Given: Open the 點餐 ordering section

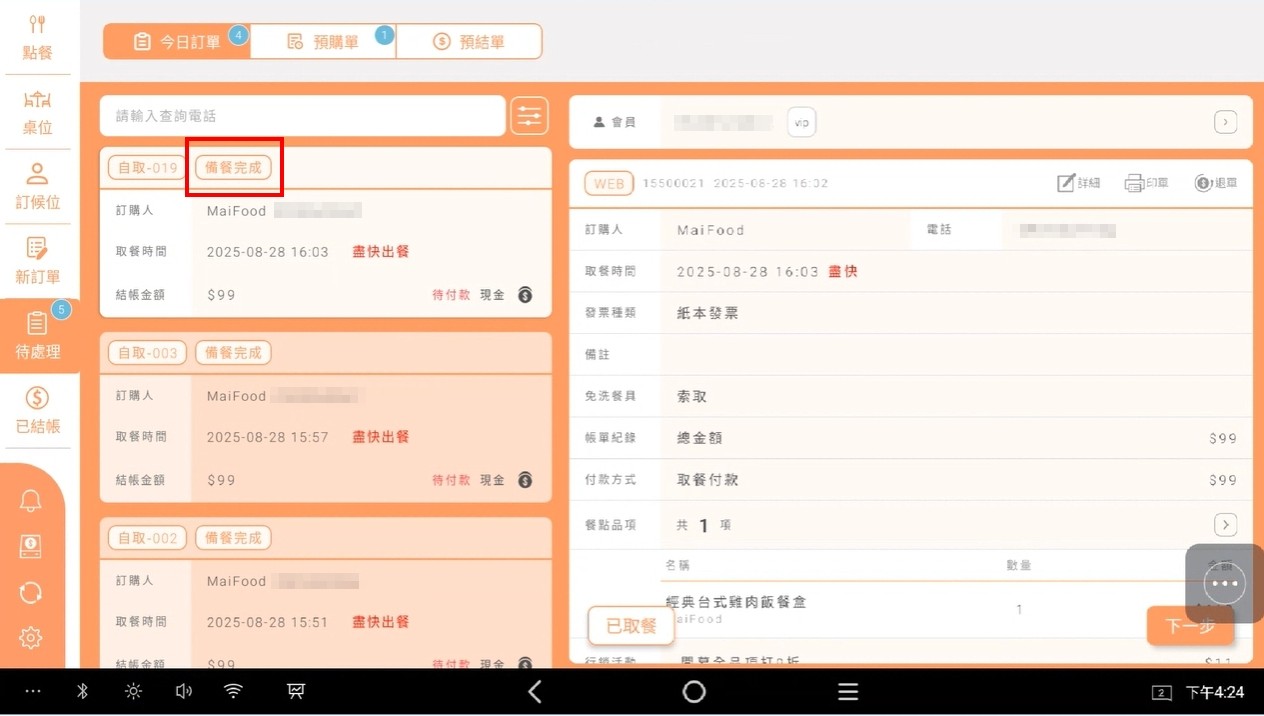Looking at the screenshot, I should (37, 38).
